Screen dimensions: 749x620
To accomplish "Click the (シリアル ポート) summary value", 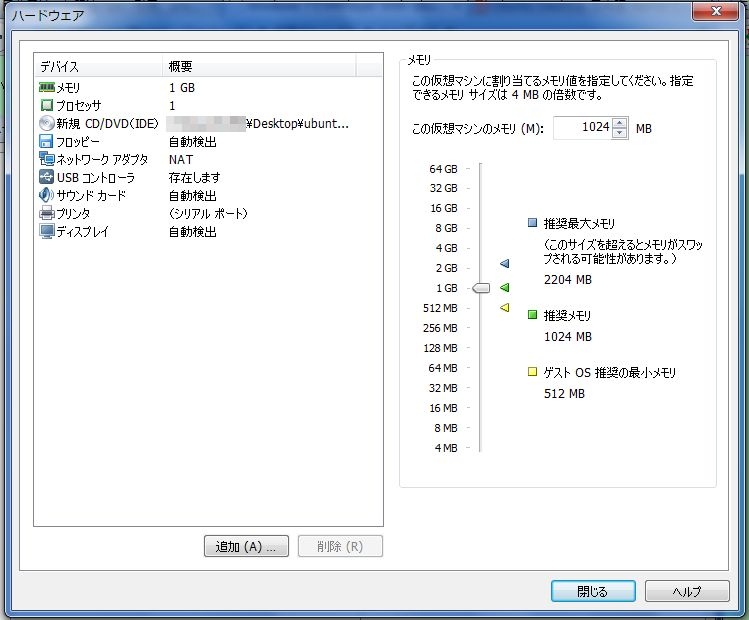I will coord(208,214).
